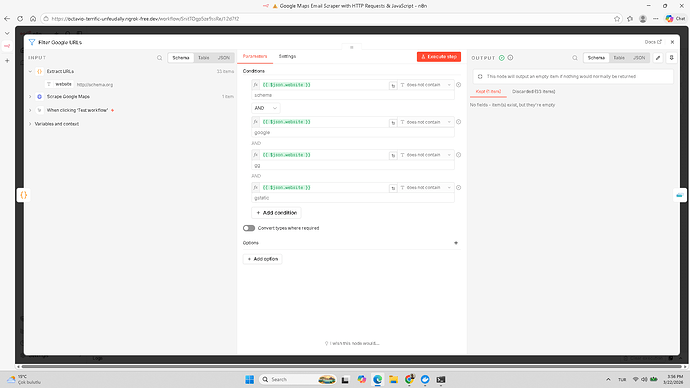Collapse the Extract URLs input node
Image resolution: width=690 pixels, height=388 pixels.
click(x=30, y=71)
